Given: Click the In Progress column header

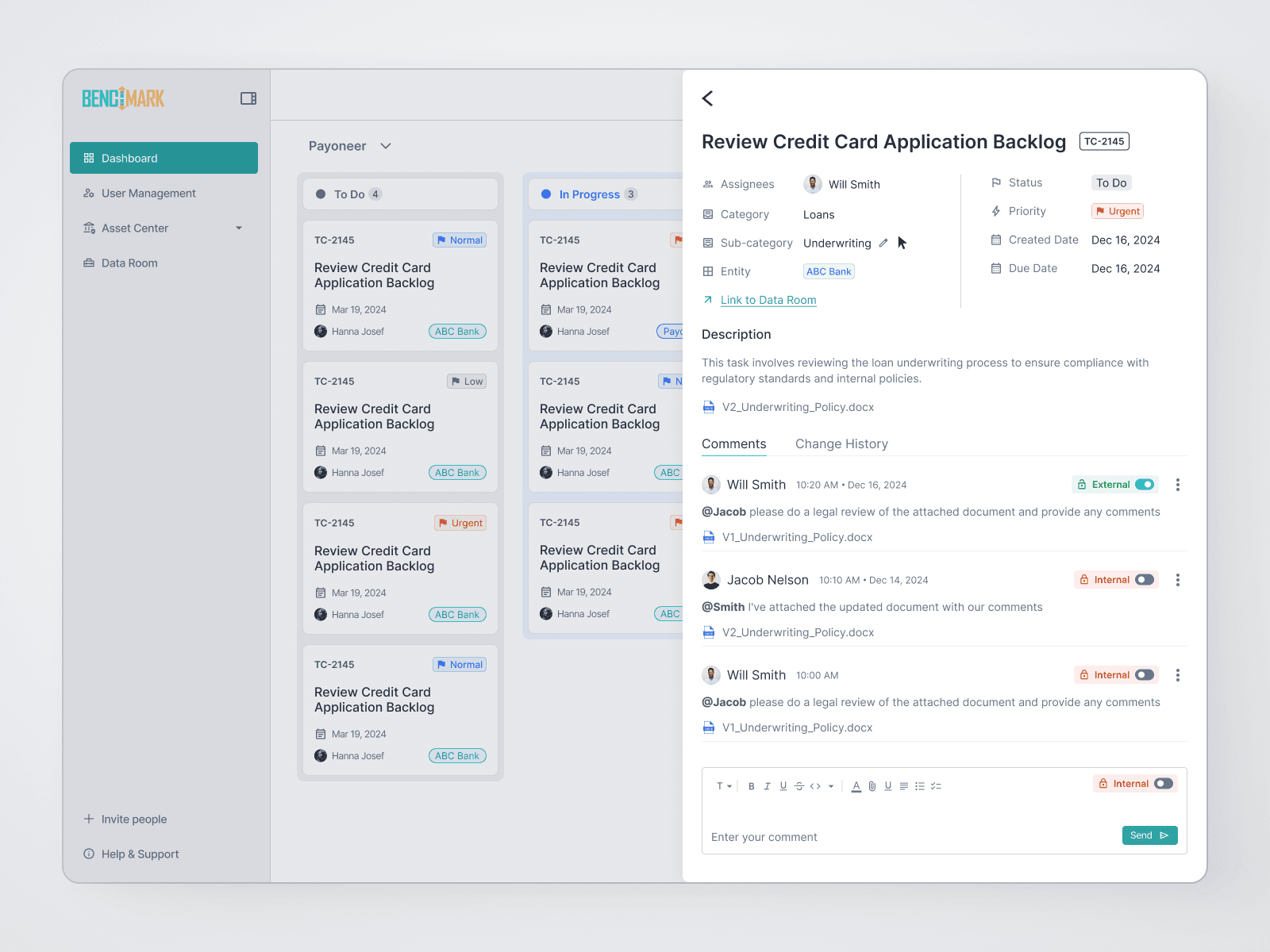Looking at the screenshot, I should click(x=606, y=194).
